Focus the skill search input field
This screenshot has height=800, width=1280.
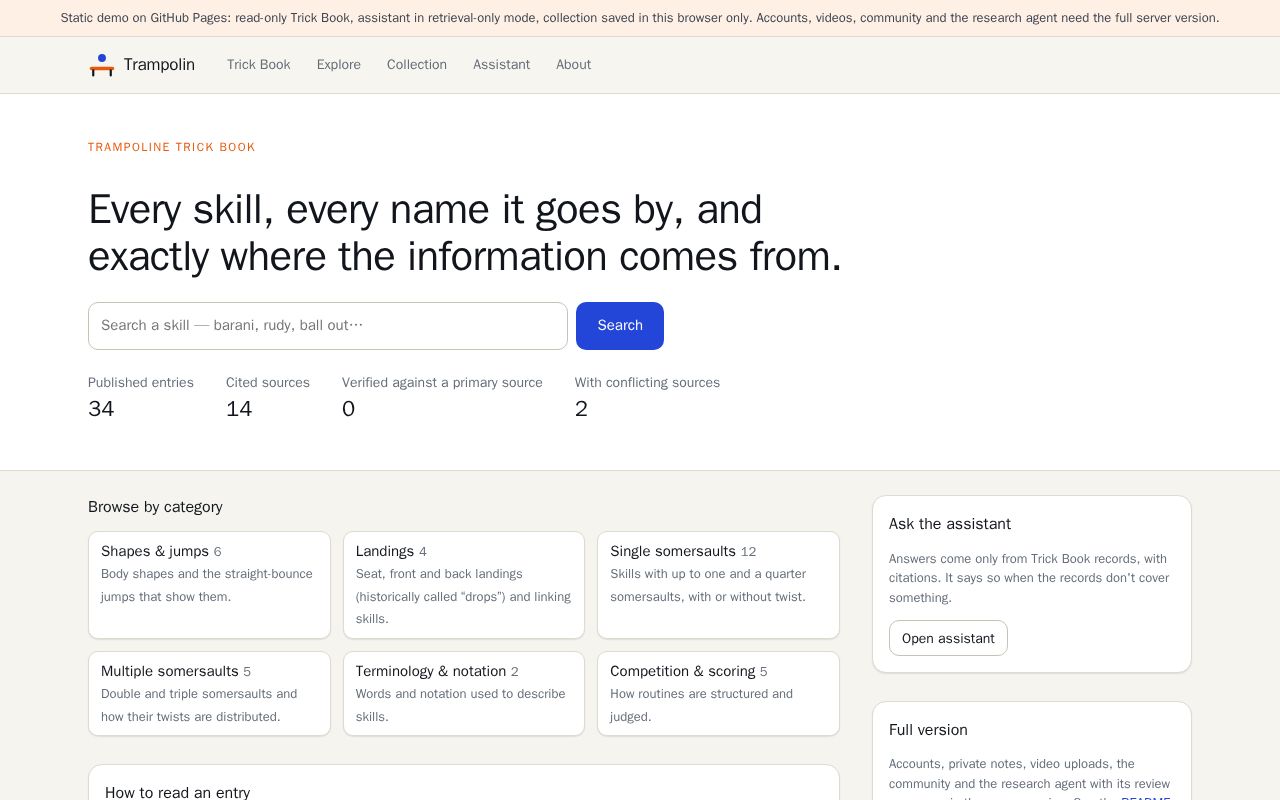(x=328, y=326)
